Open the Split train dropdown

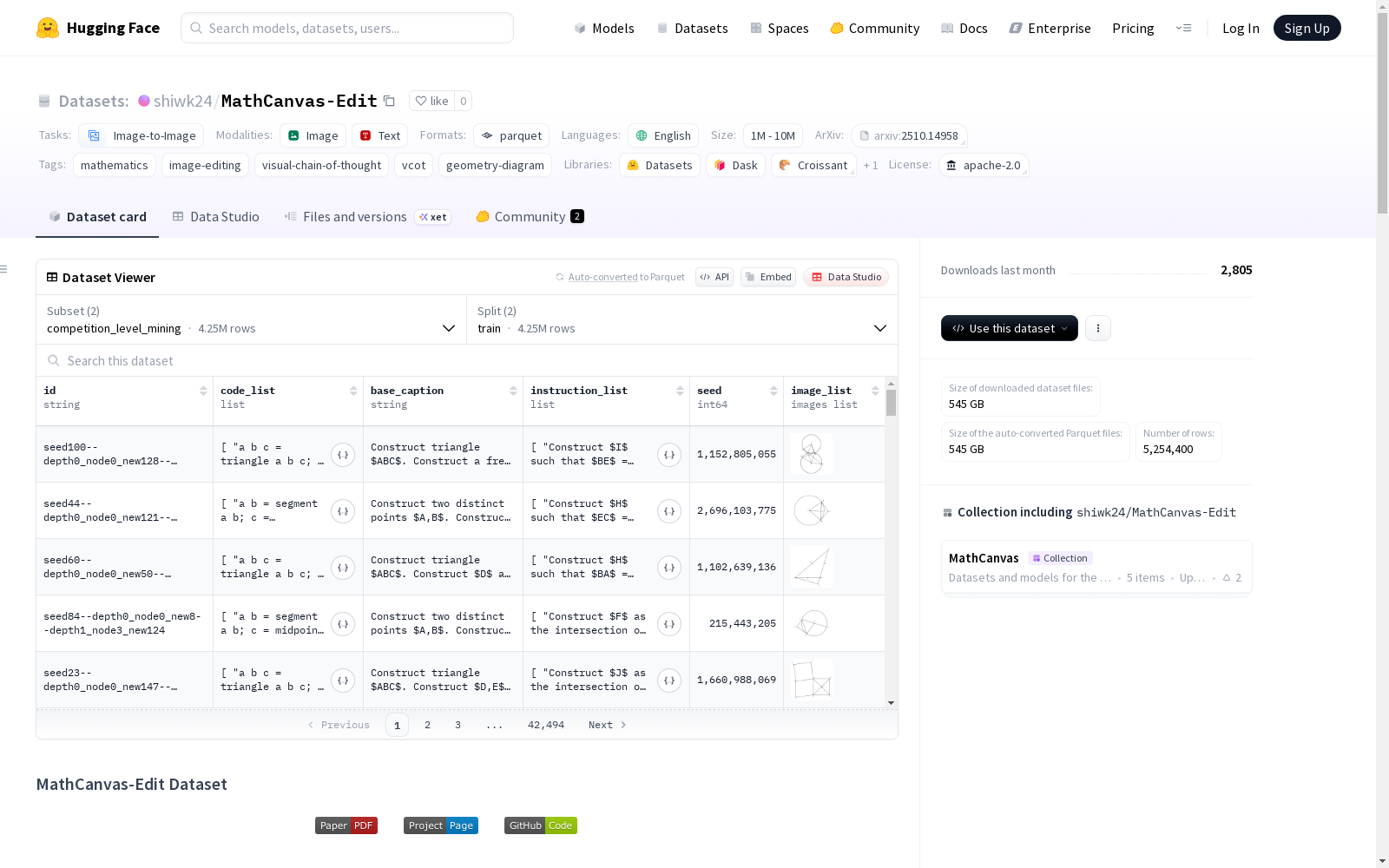(682, 319)
